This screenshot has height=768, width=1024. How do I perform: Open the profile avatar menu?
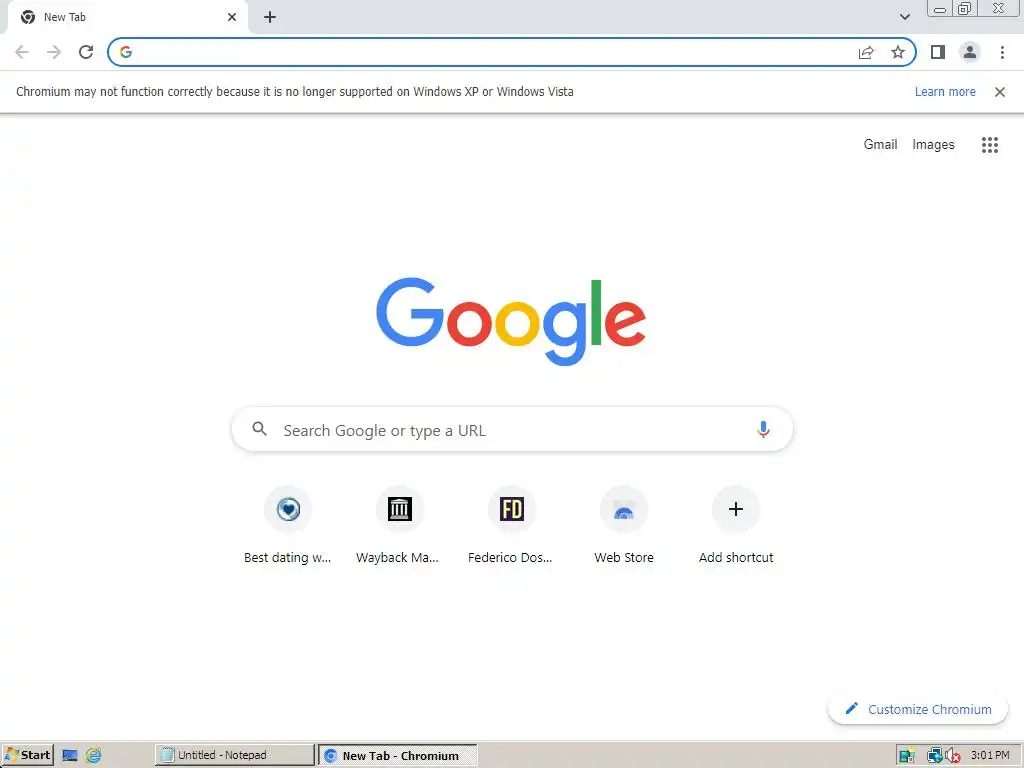970,52
